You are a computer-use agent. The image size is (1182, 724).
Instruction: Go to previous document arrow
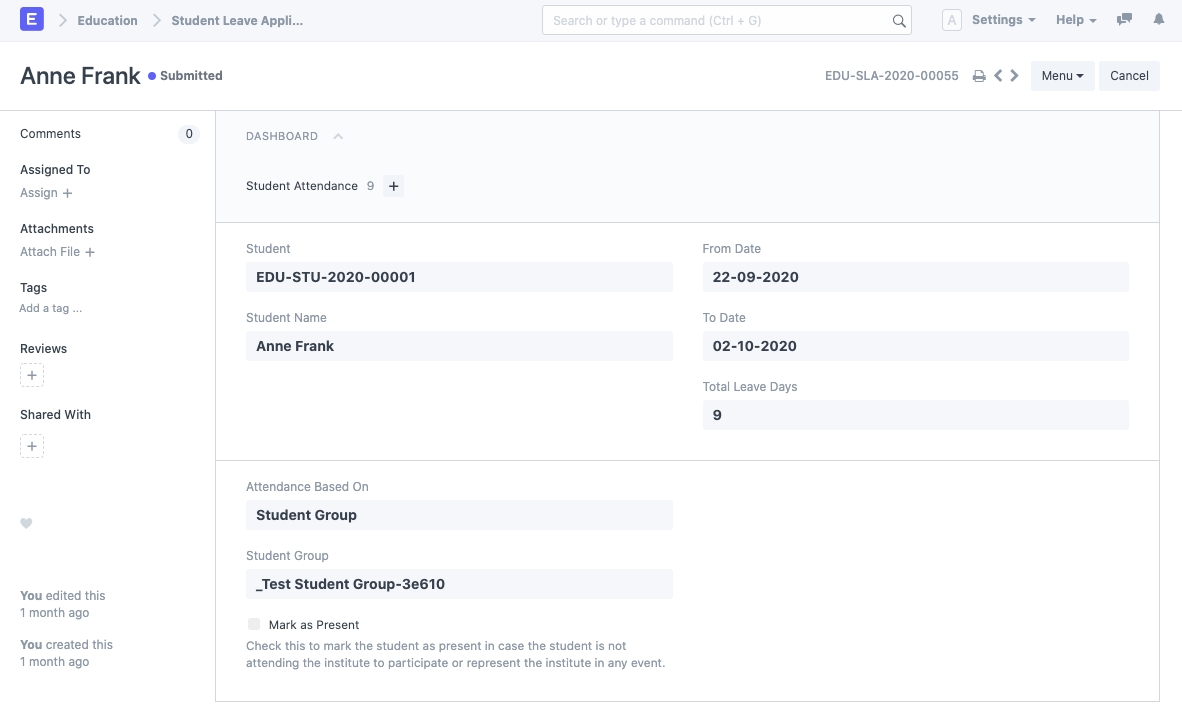998,76
